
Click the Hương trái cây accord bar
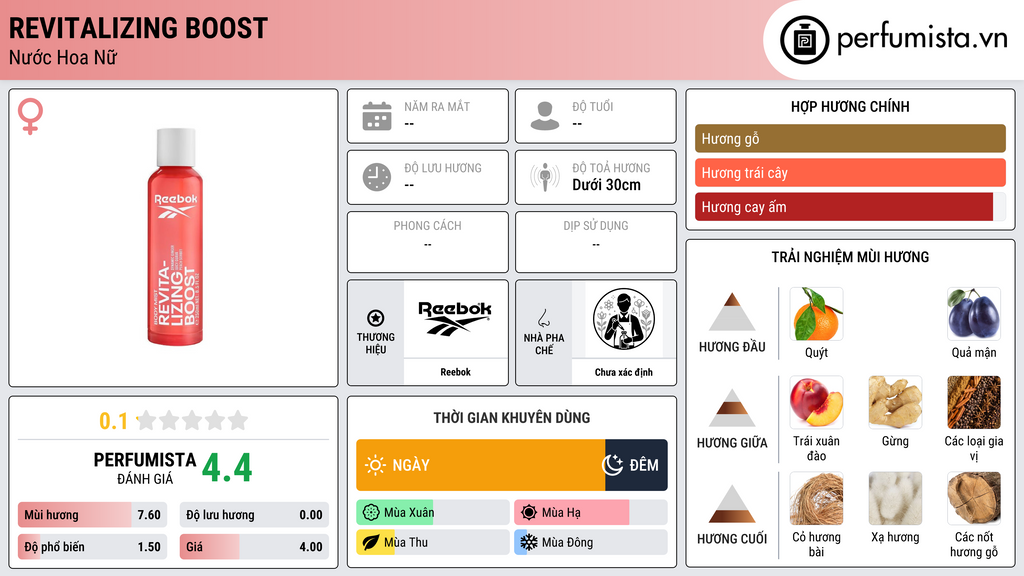click(850, 172)
